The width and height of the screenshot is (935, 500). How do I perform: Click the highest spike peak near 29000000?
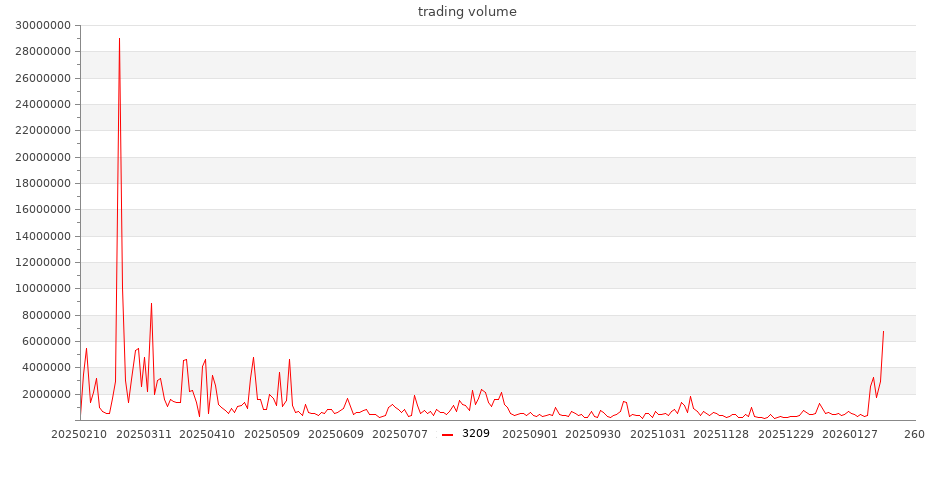(x=119, y=39)
